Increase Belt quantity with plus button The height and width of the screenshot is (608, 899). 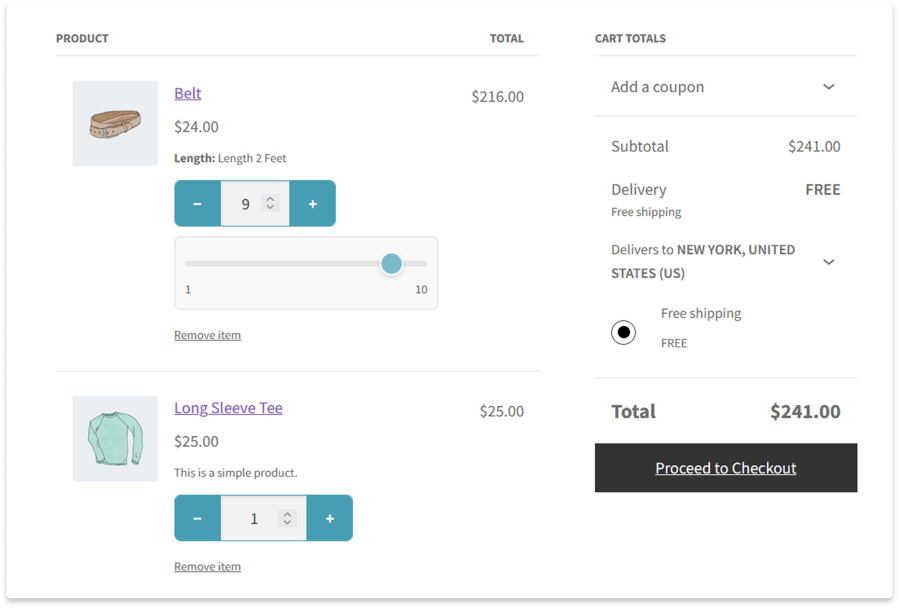point(313,204)
